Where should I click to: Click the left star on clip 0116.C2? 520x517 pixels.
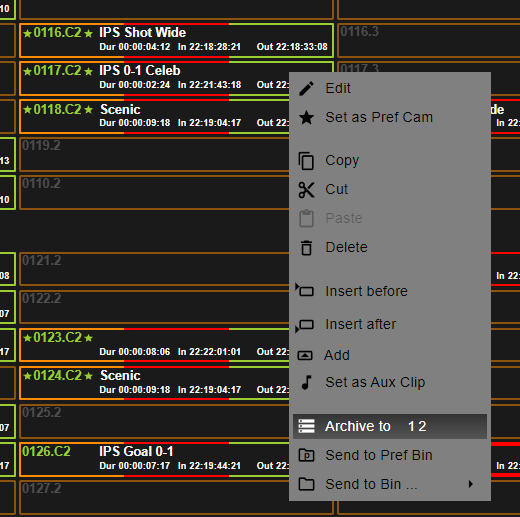27,33
